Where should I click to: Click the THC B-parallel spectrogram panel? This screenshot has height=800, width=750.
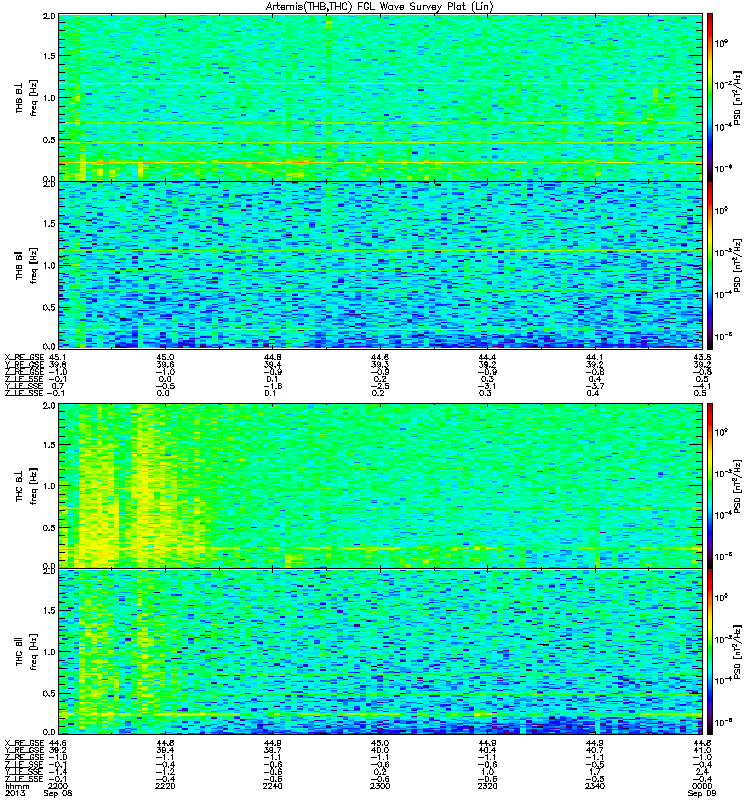(380, 652)
